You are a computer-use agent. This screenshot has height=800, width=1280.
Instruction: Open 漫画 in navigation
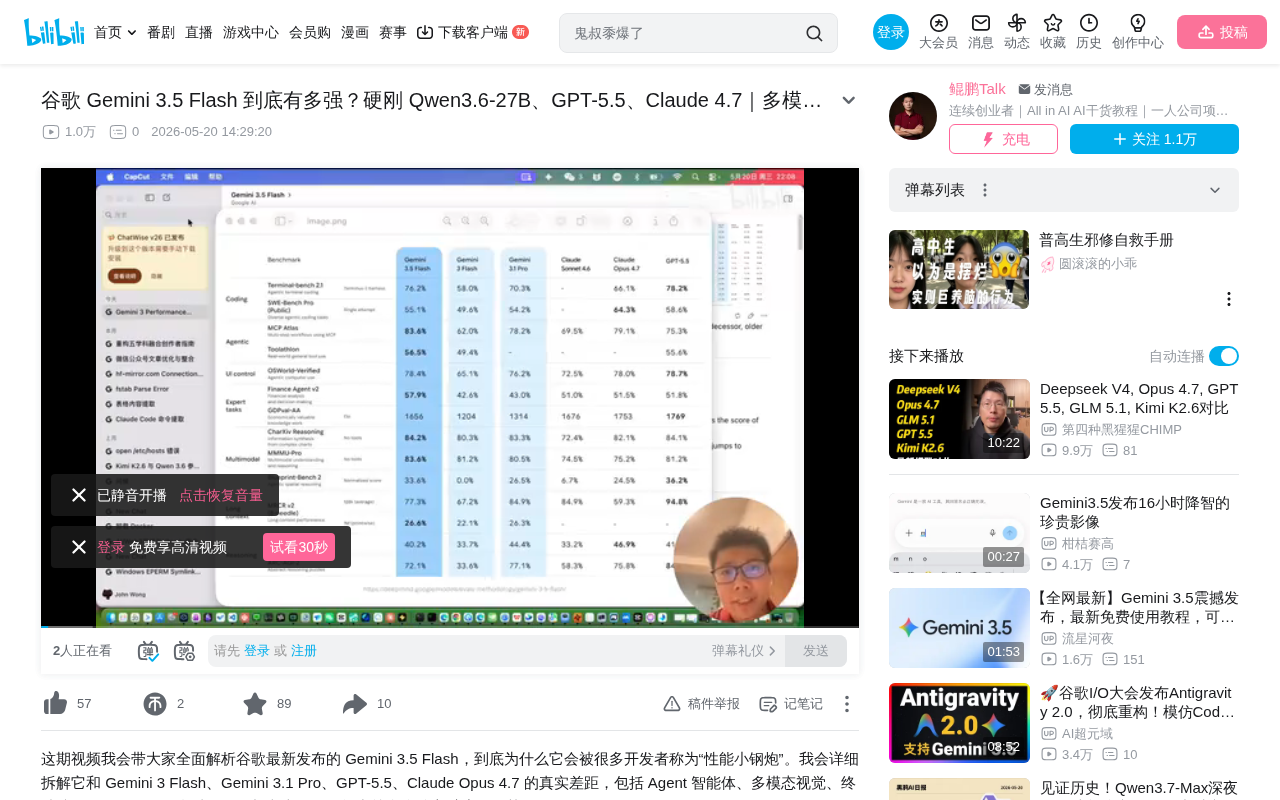355,32
